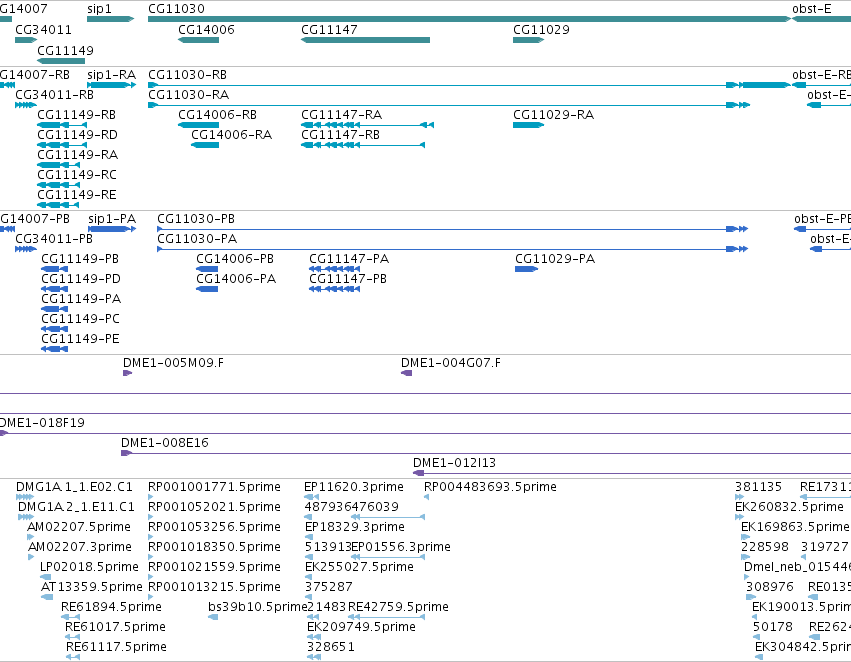Select protein CG11029-PA label
This screenshot has height=662, width=851.
(555, 259)
